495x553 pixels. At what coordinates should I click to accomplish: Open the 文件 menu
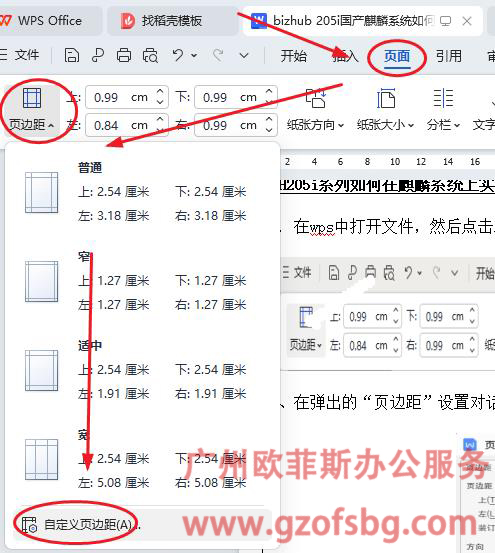[20, 55]
